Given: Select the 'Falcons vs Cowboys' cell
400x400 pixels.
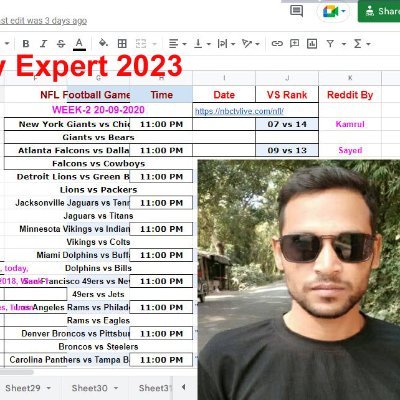Looking at the screenshot, I should pyautogui.click(x=98, y=163).
